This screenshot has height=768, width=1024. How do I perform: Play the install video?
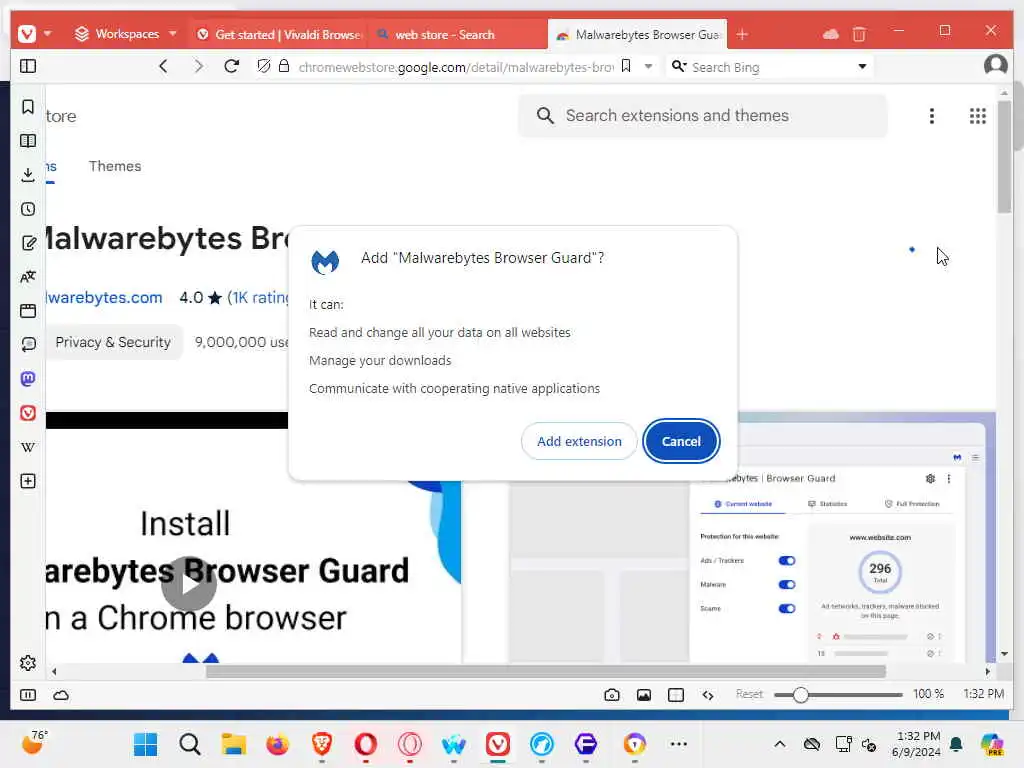(x=189, y=584)
